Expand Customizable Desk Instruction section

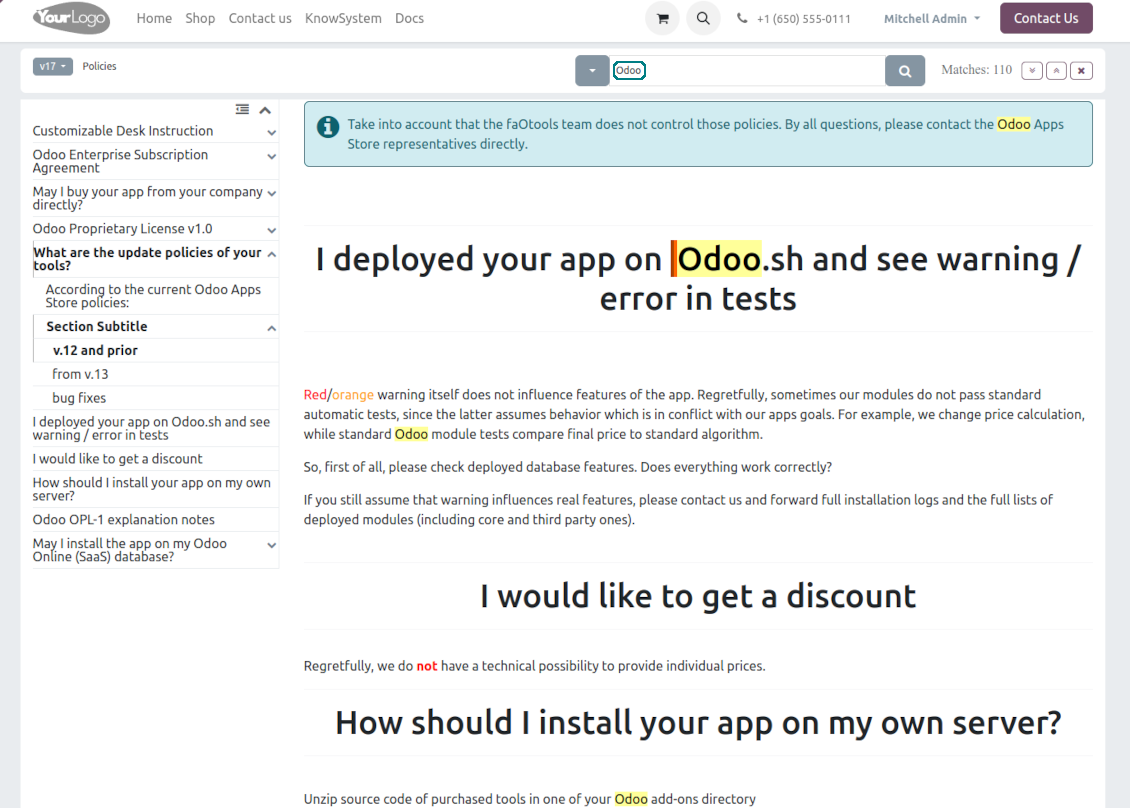pyautogui.click(x=272, y=133)
